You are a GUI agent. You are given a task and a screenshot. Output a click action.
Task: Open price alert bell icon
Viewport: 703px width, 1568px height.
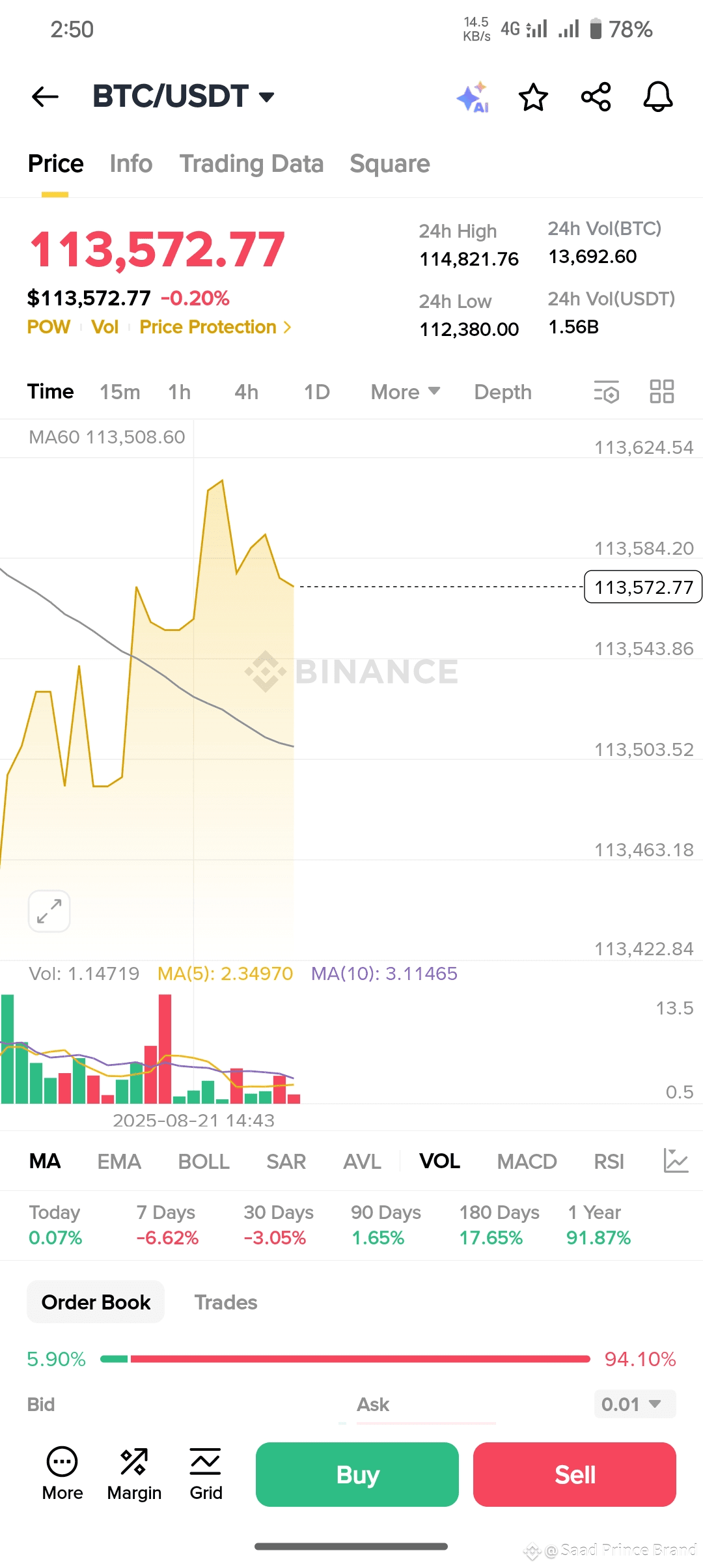point(657,97)
